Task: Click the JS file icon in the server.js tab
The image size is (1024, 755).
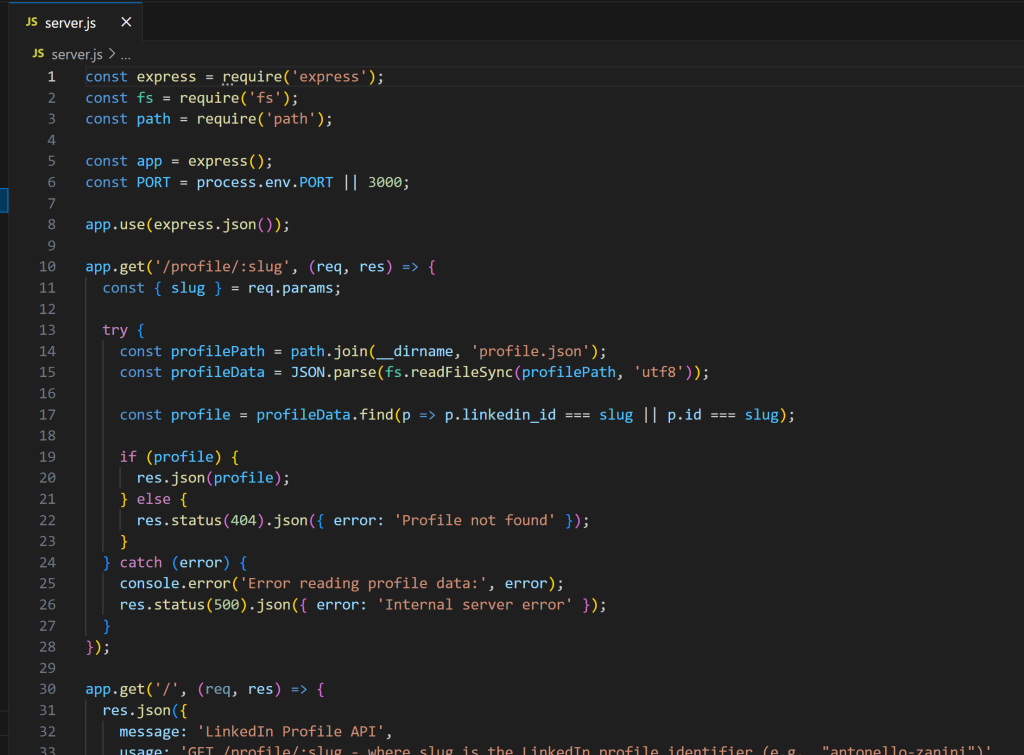Action: click(32, 21)
